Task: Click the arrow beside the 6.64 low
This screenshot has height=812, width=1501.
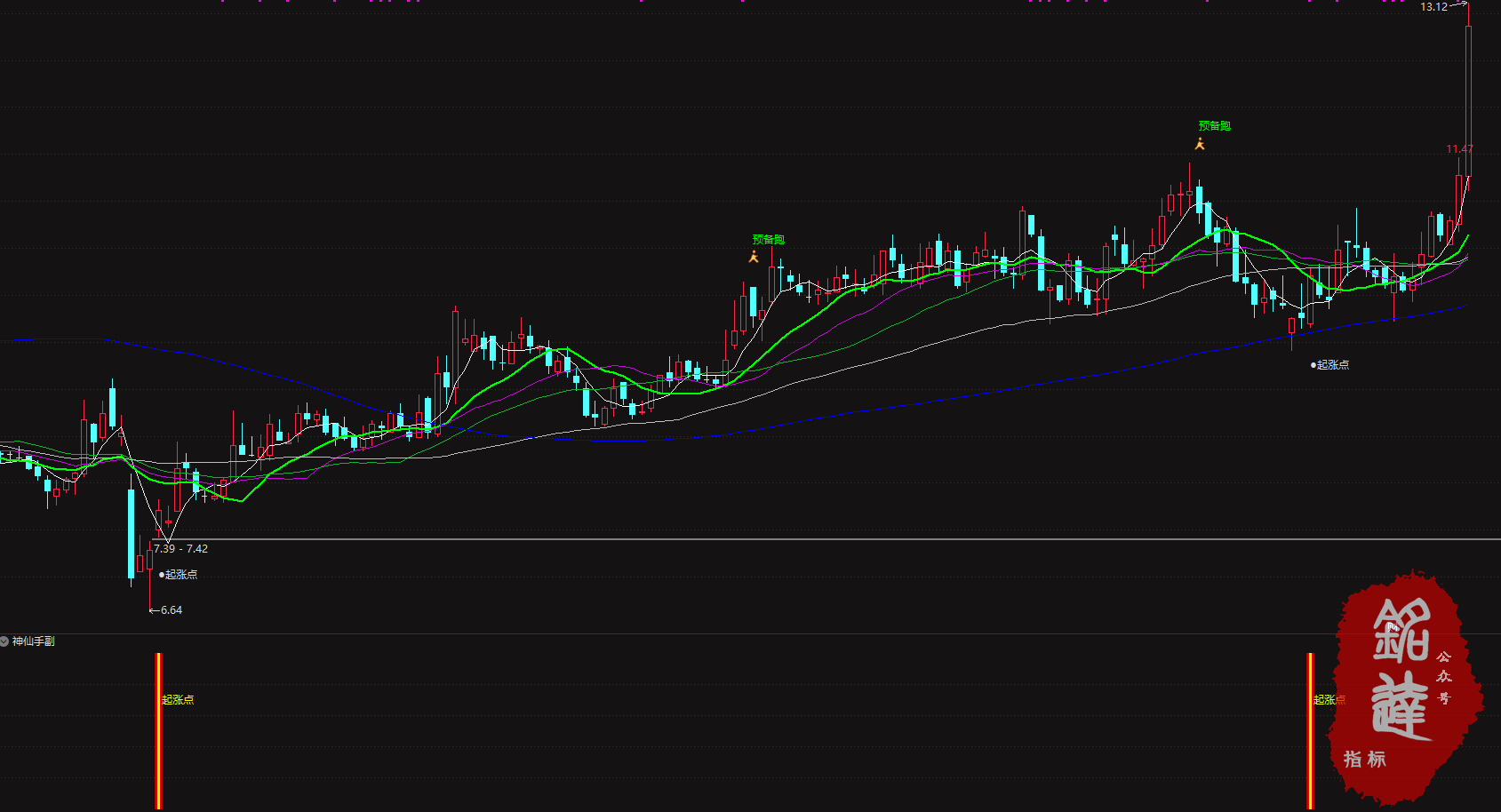Action: pyautogui.click(x=154, y=610)
